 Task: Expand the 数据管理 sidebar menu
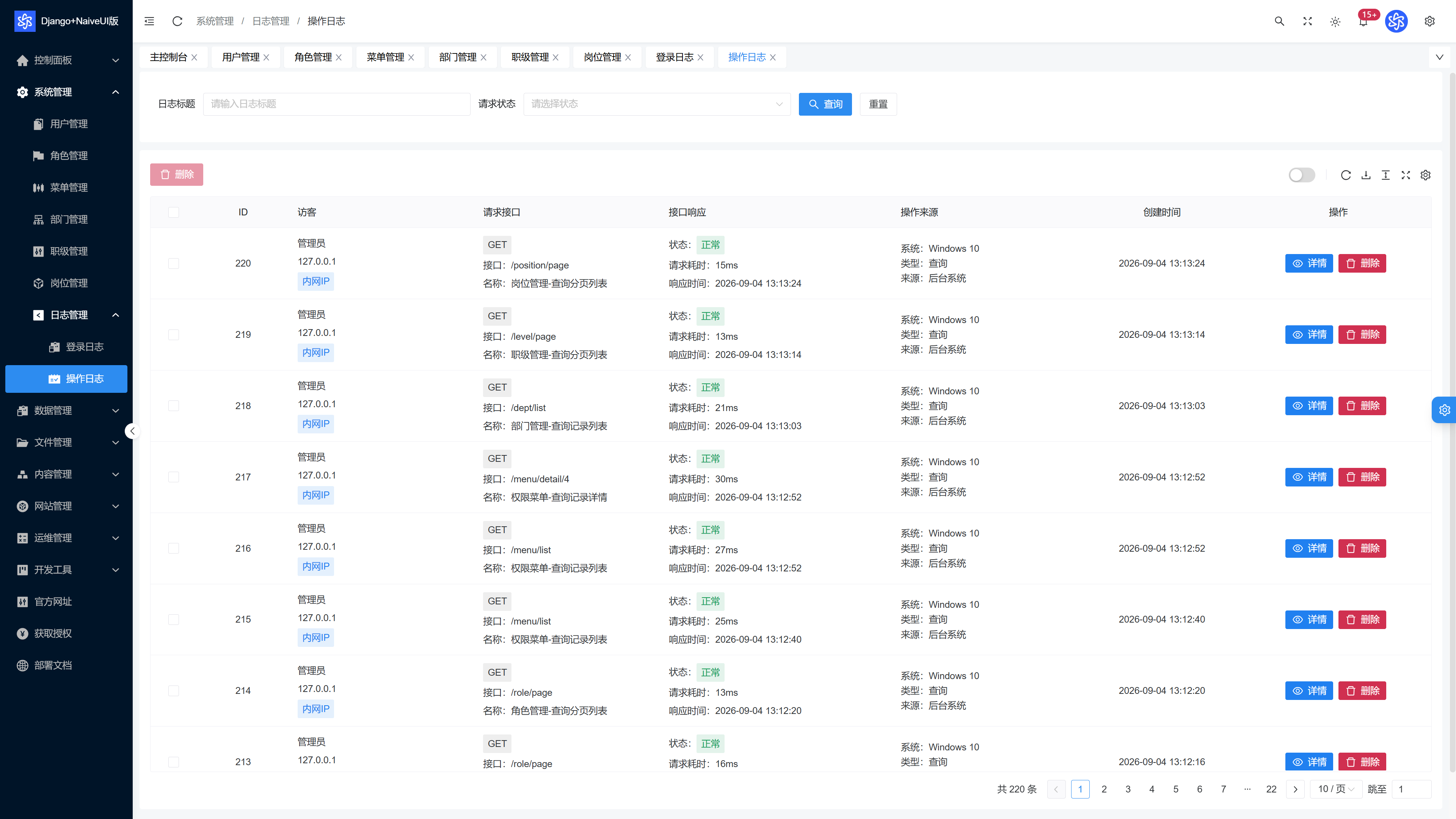[x=66, y=410]
